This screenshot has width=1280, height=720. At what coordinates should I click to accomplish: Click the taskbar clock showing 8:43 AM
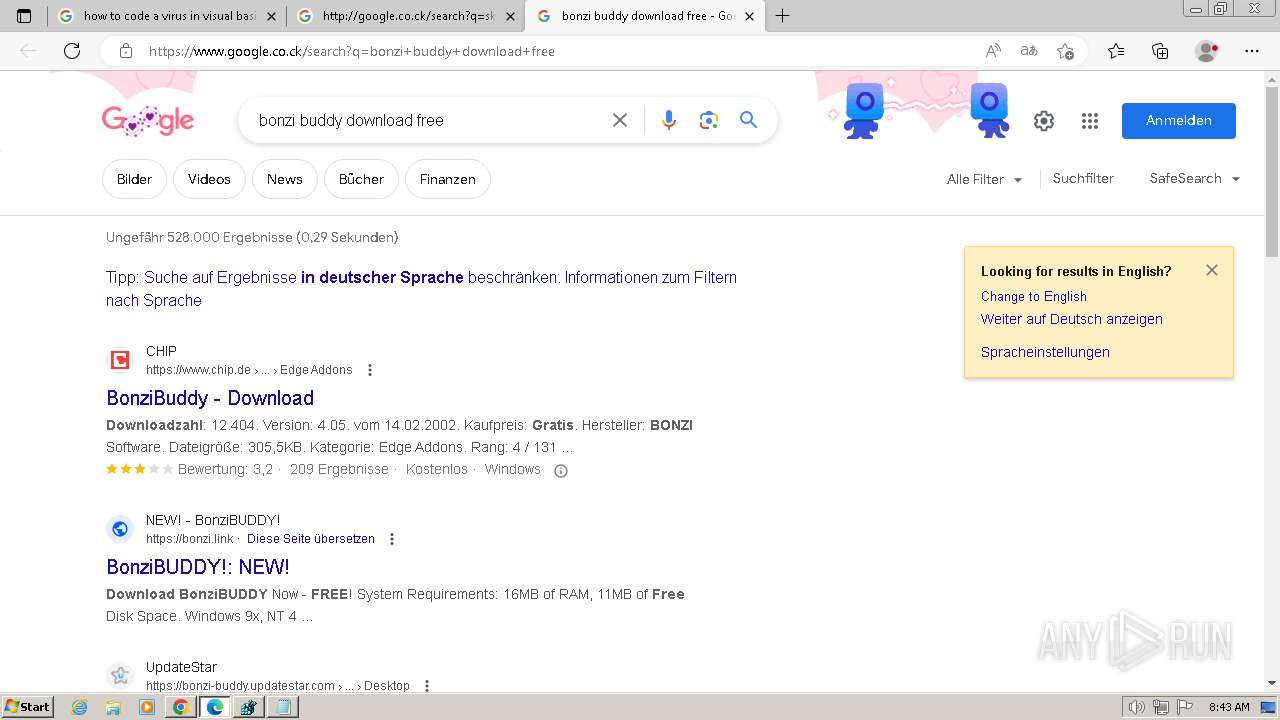coord(1229,707)
